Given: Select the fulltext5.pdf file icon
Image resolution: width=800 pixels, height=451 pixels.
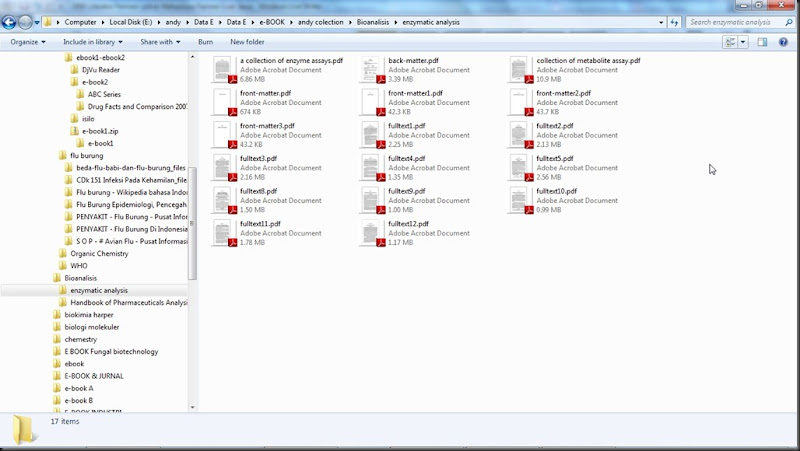Looking at the screenshot, I should 520,167.
